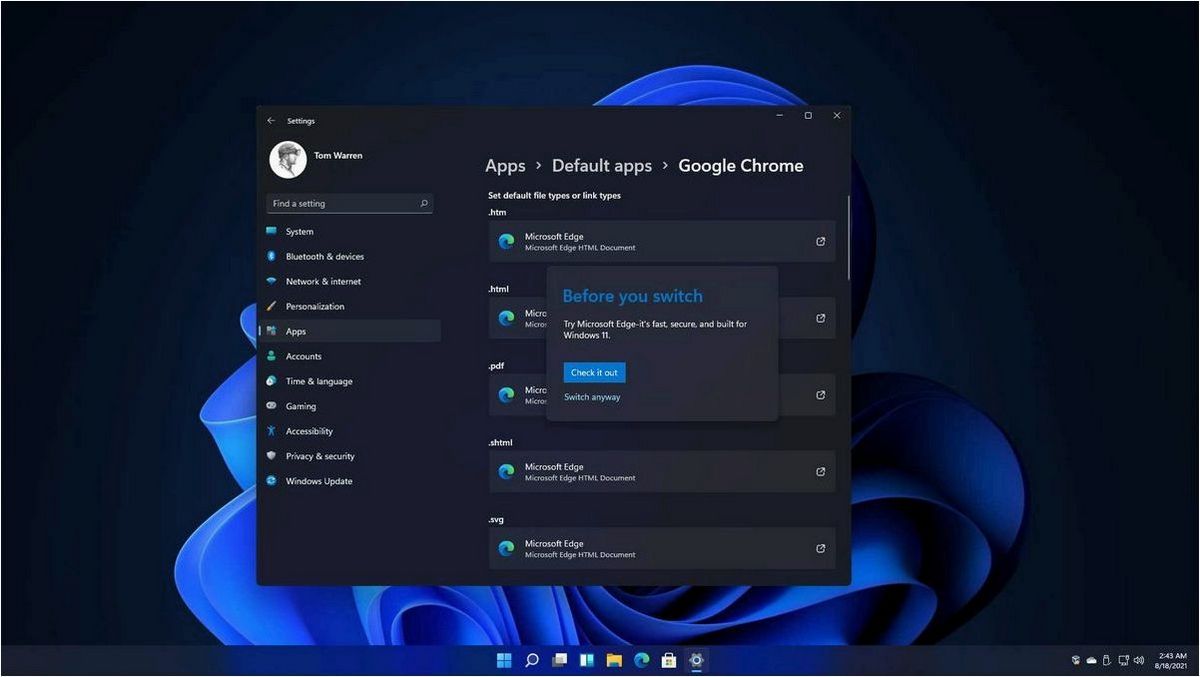Click the settings page vertical scrollbar
The width and height of the screenshot is (1200, 677).
pyautogui.click(x=848, y=238)
